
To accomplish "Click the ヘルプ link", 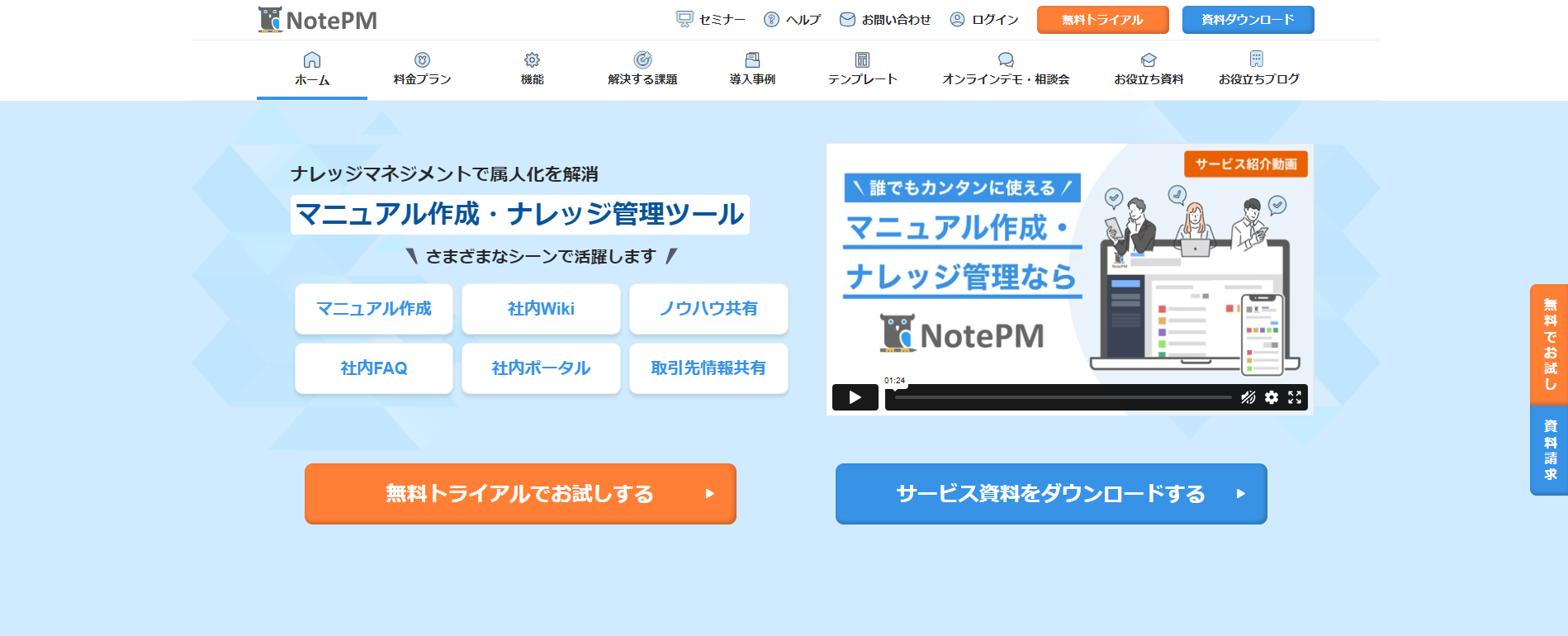I will 803,20.
